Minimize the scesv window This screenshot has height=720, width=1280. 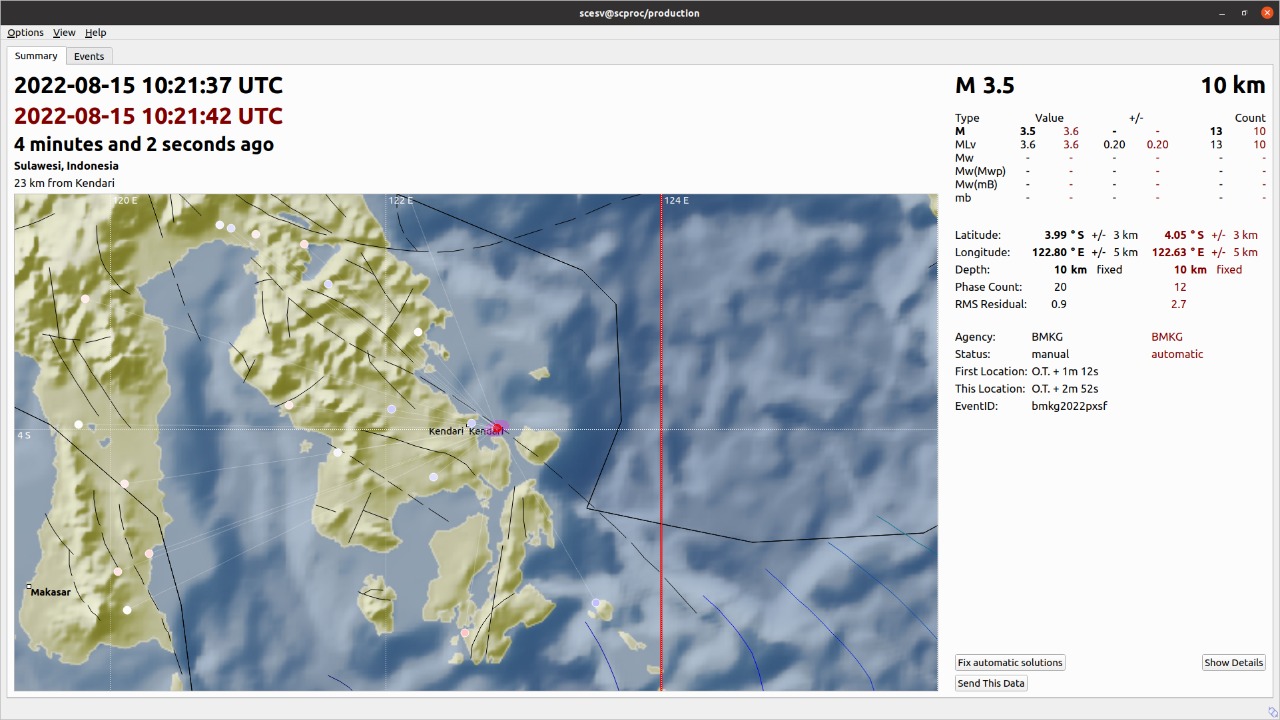[x=1222, y=13]
